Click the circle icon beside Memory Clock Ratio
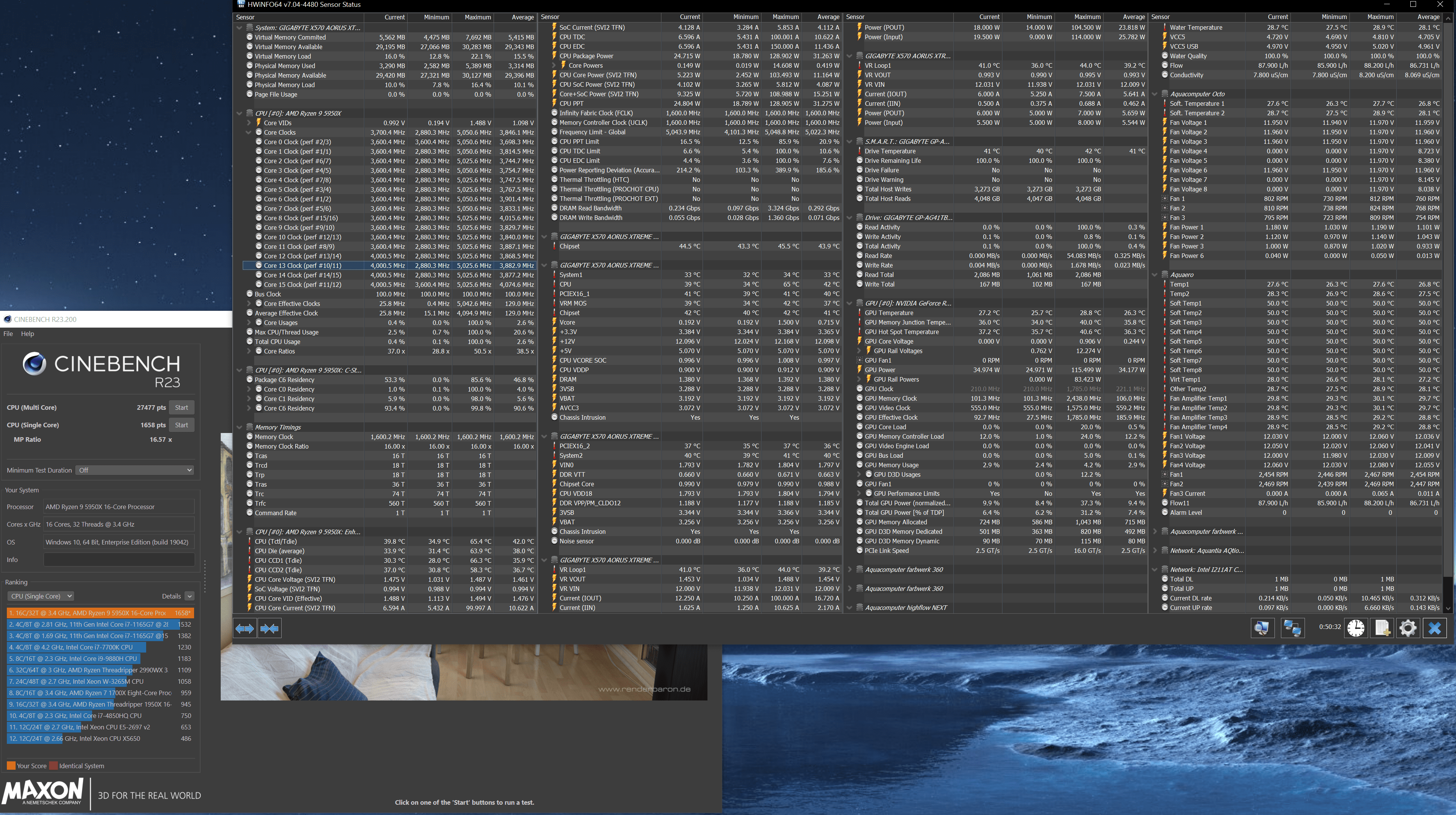Viewport: 1456px width, 815px height. (249, 446)
